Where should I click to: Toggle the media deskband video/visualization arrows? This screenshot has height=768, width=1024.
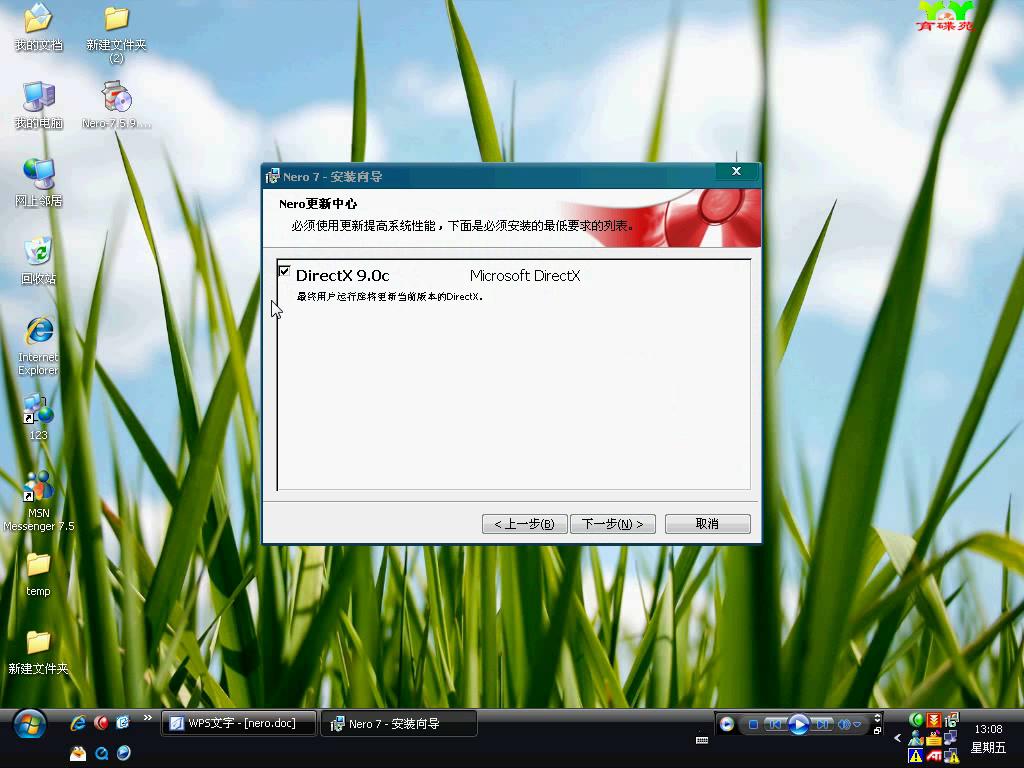pyautogui.click(x=877, y=718)
